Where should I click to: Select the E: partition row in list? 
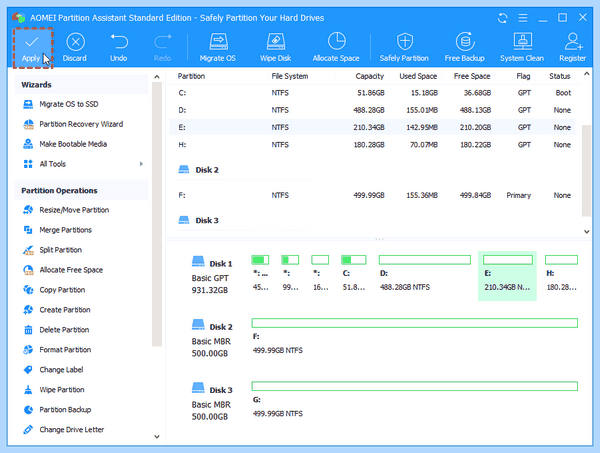(372, 127)
